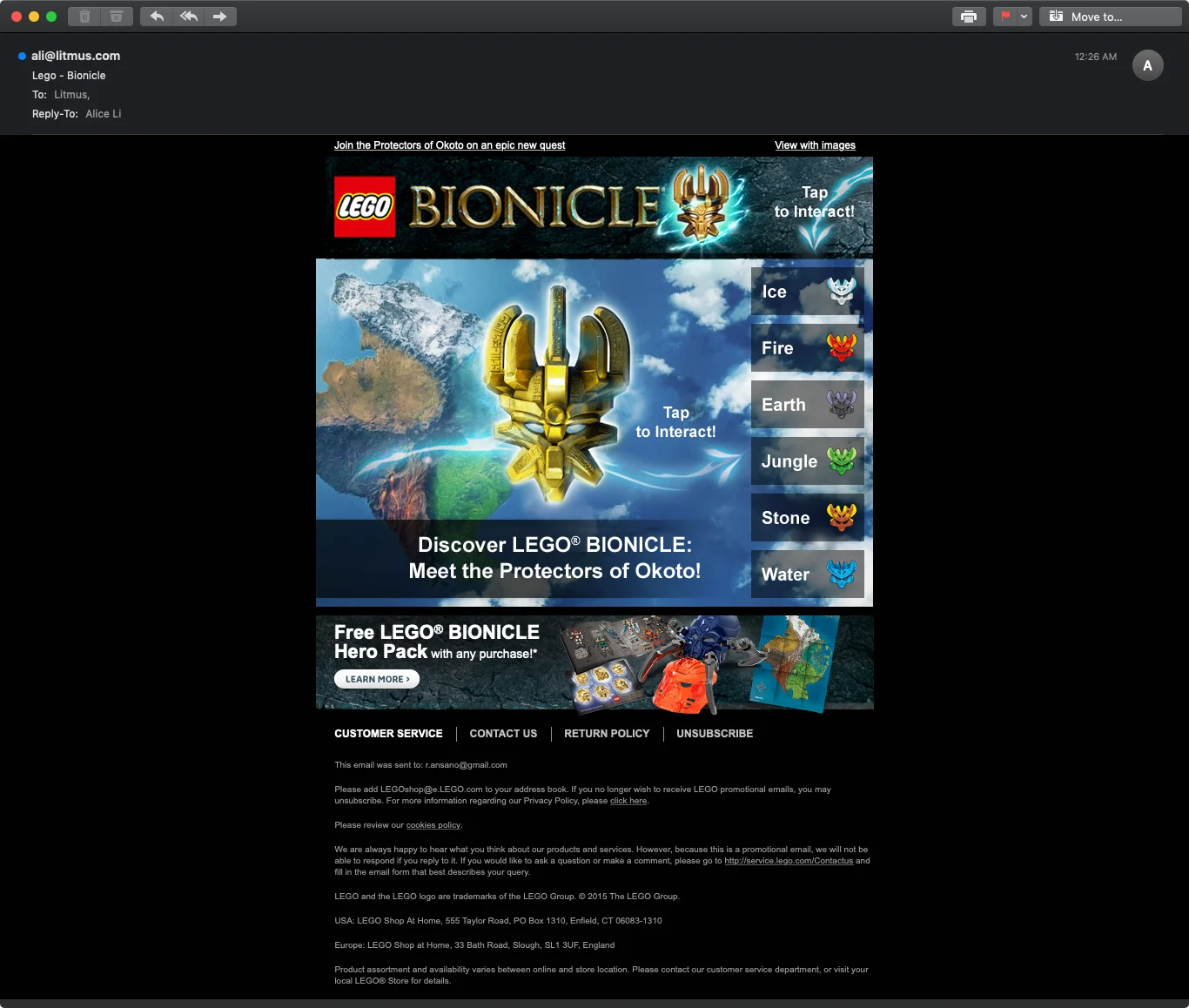1189x1008 pixels.
Task: Click the USA LEGO Shop address line
Action: pos(498,921)
